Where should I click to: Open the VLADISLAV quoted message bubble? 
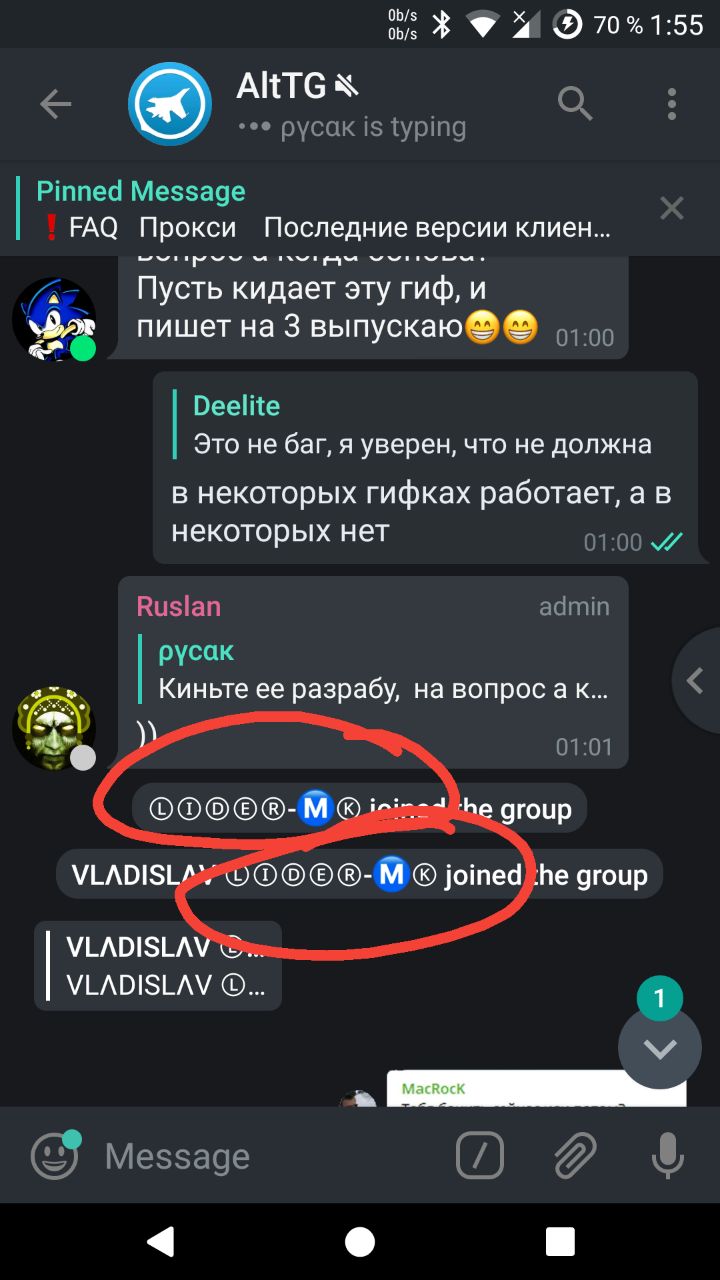pyautogui.click(x=158, y=965)
